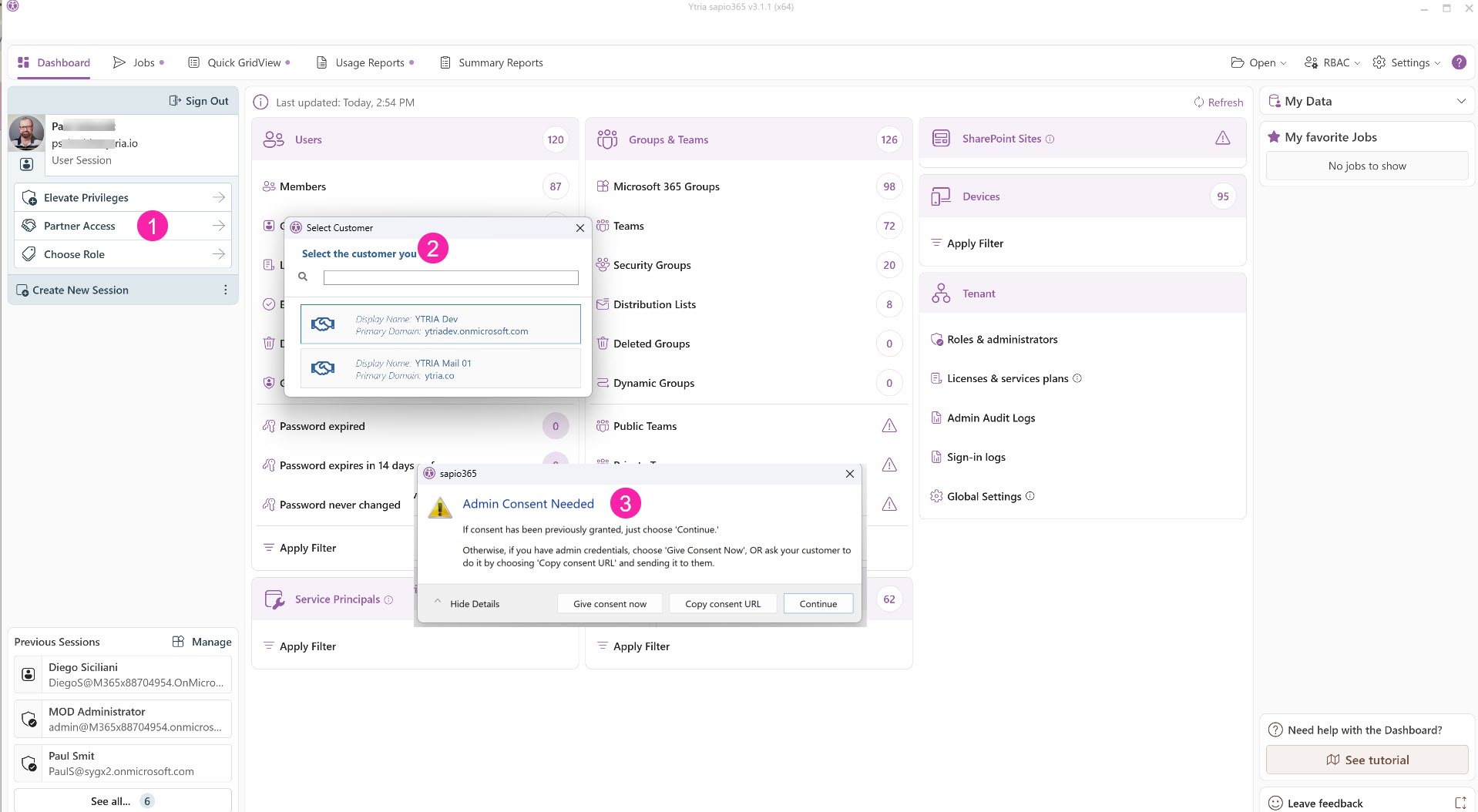Click the Leave feedback smiley icon
The image size is (1478, 812).
pyautogui.click(x=1275, y=803)
